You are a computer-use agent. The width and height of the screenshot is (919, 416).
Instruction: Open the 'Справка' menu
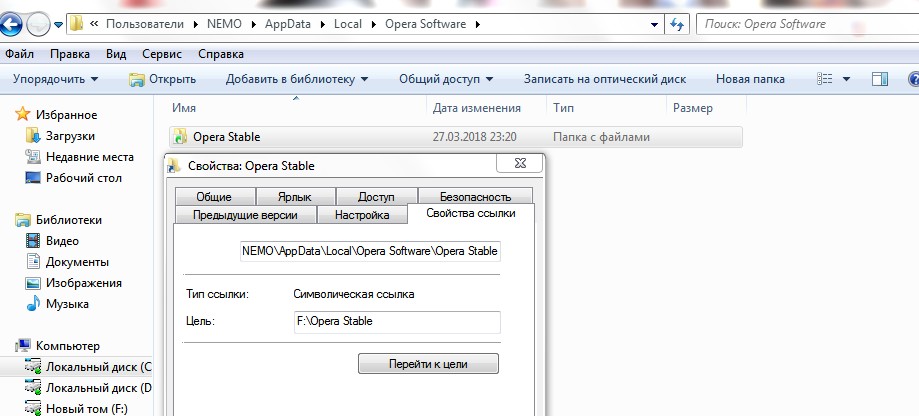click(x=221, y=54)
